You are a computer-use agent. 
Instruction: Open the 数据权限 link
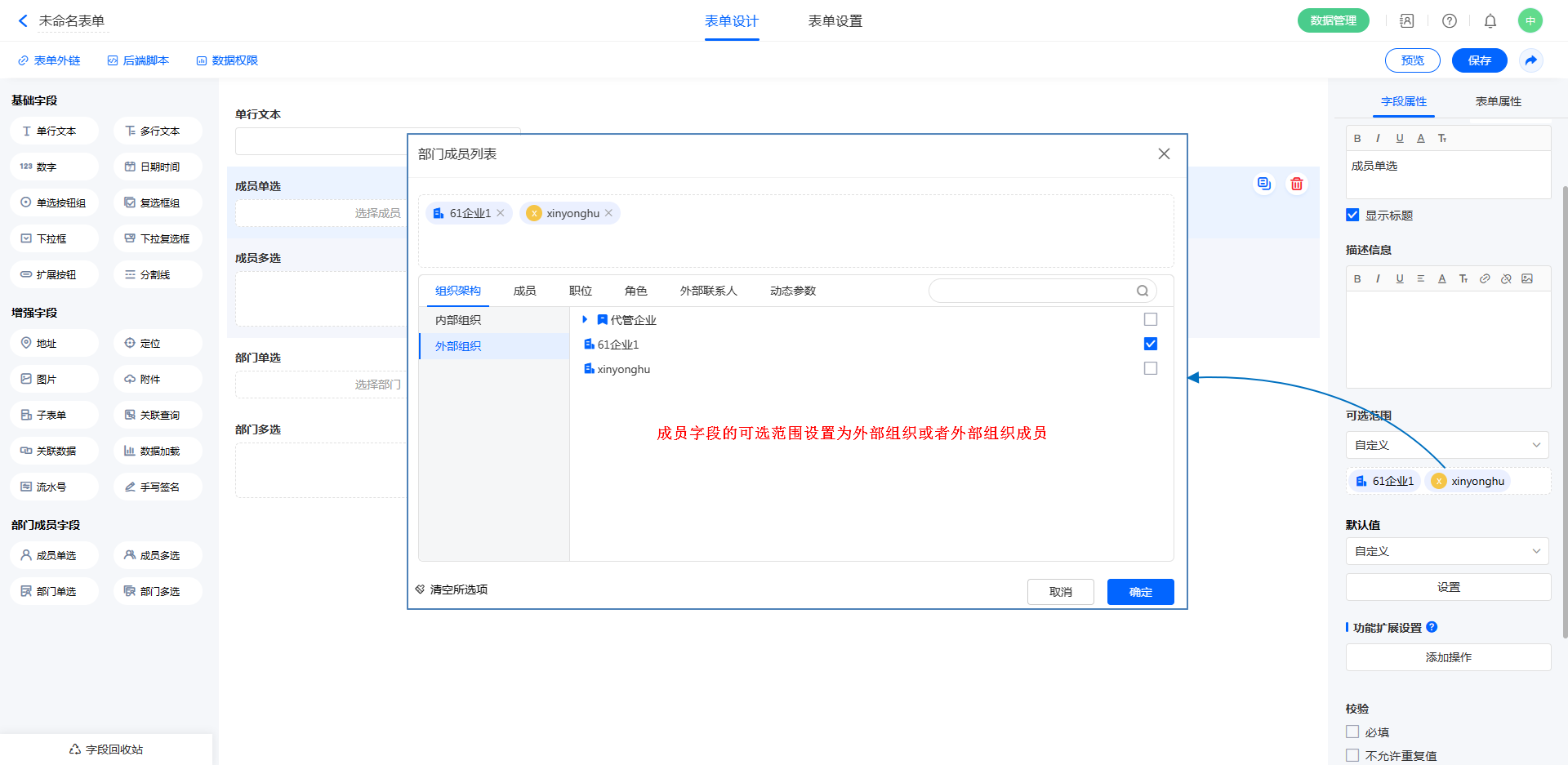click(227, 60)
